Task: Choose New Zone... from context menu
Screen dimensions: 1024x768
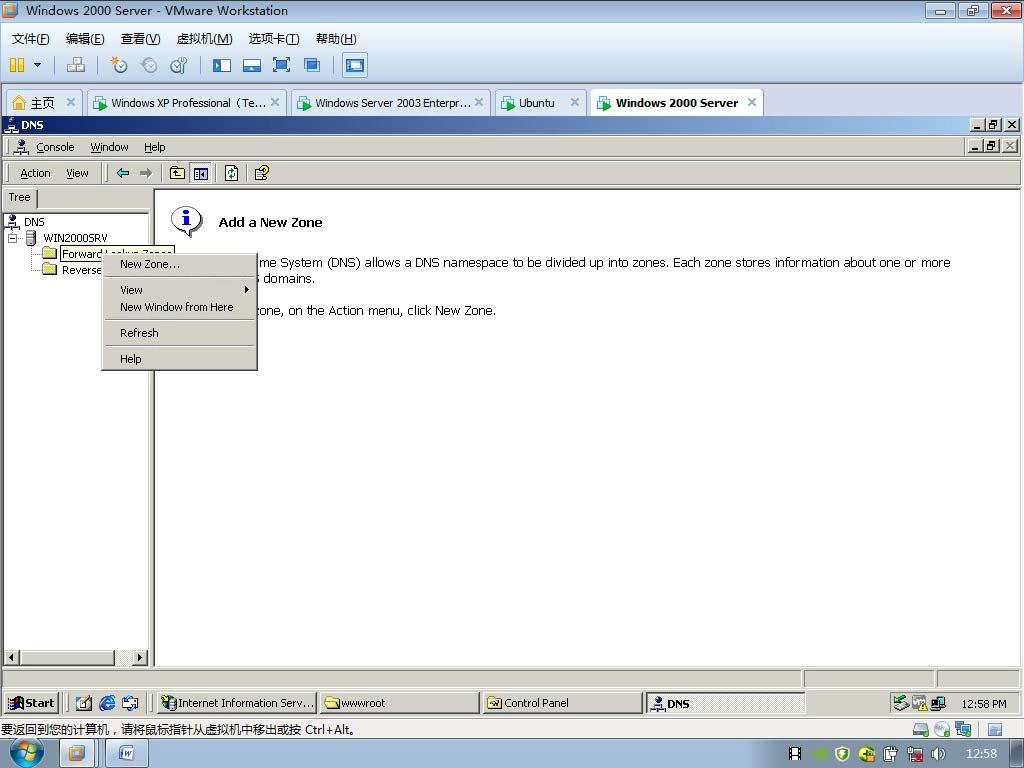Action: [180, 264]
